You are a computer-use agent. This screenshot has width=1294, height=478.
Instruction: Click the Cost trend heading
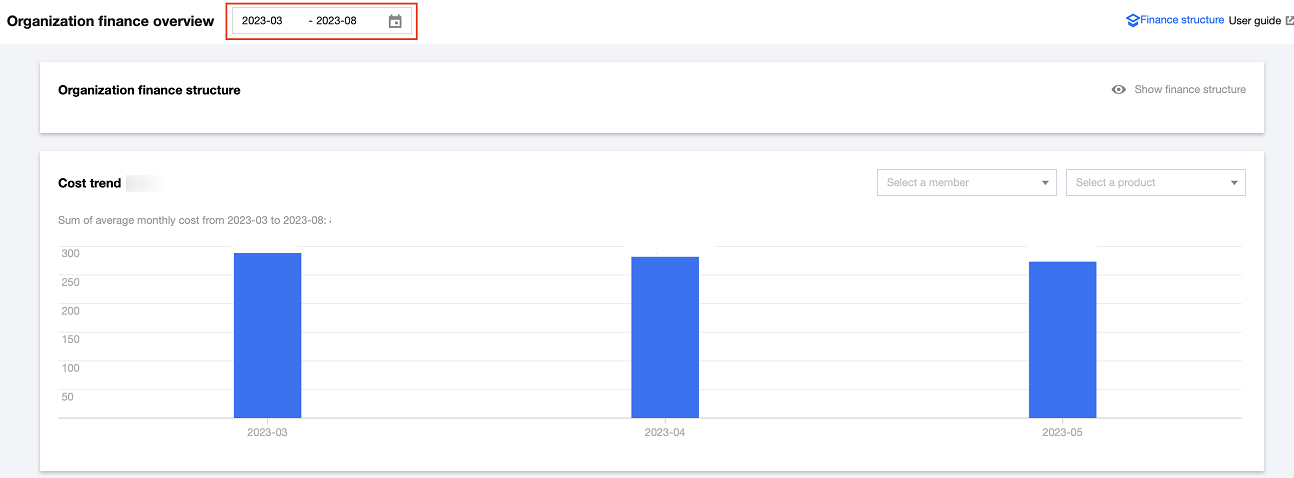(90, 183)
